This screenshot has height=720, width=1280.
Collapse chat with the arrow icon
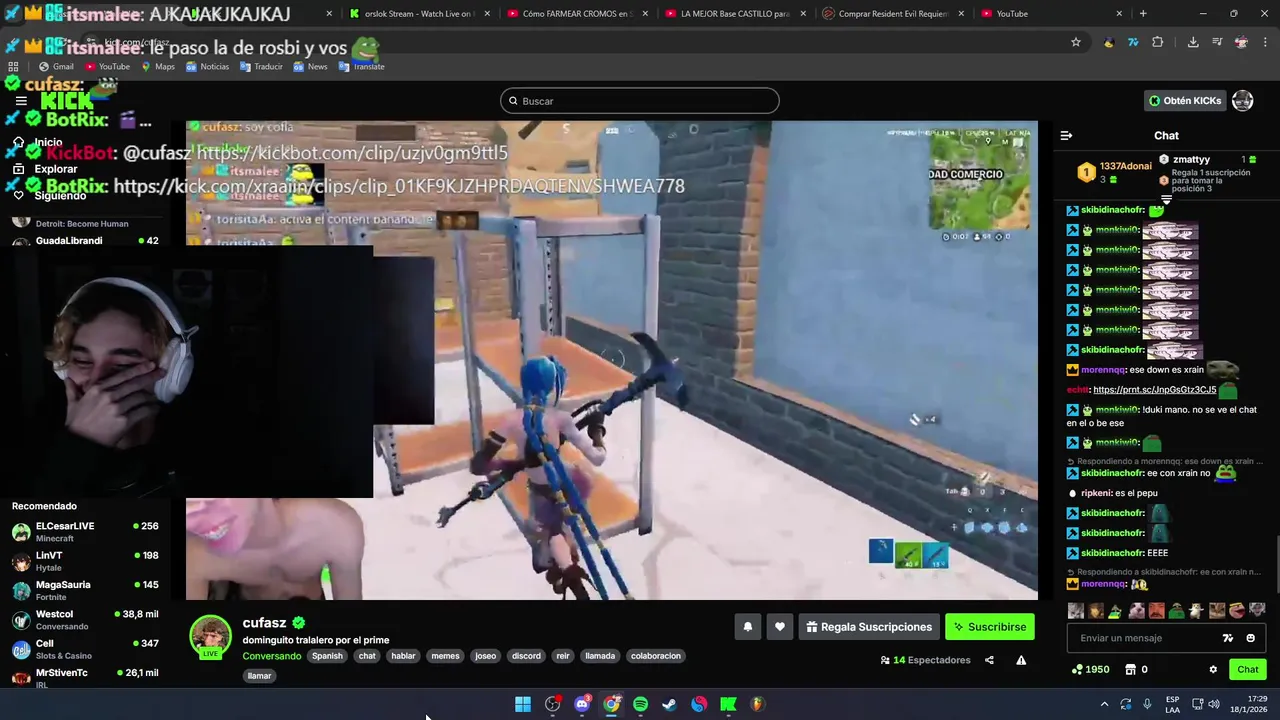[1066, 135]
